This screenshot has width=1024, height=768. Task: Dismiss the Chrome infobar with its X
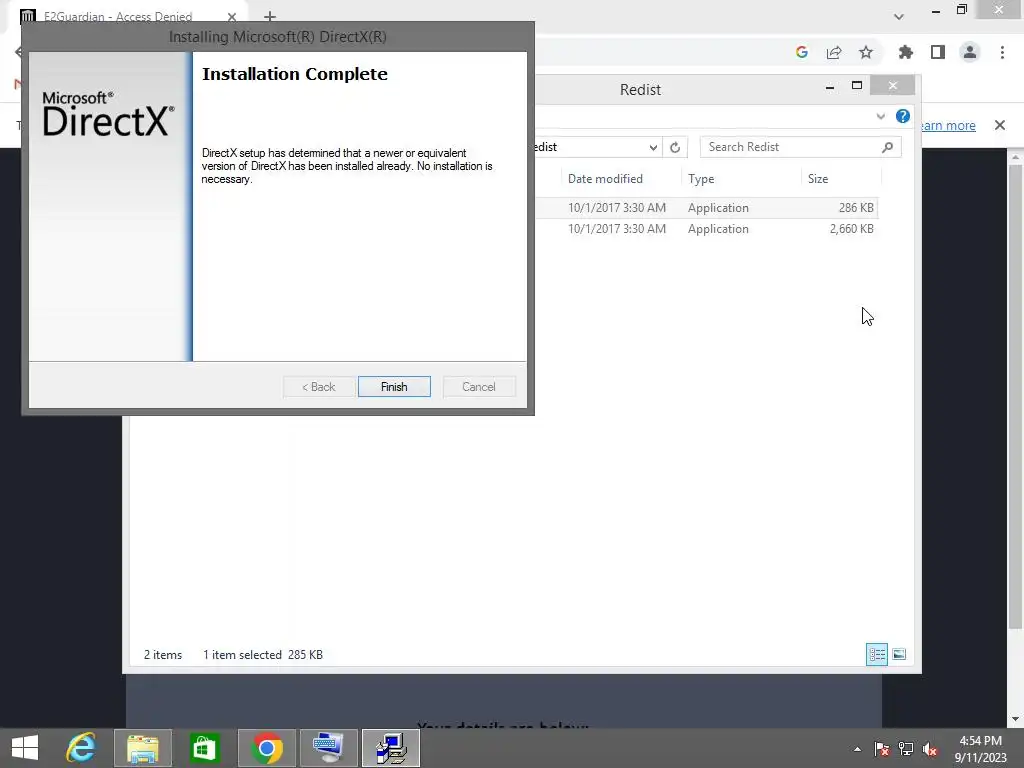[x=999, y=125]
